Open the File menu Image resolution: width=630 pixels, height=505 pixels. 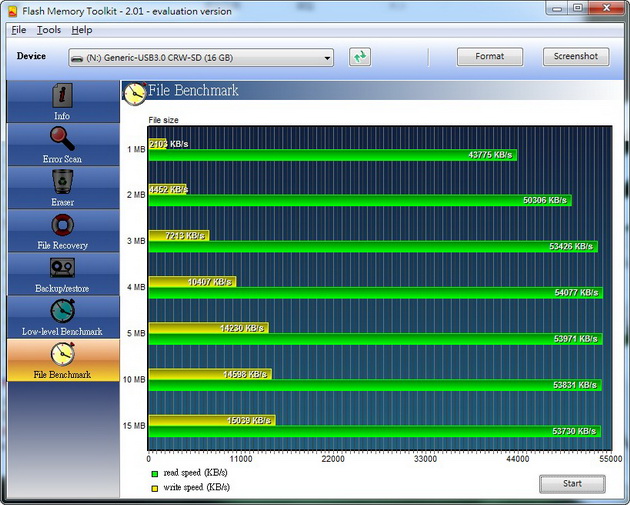(x=19, y=30)
